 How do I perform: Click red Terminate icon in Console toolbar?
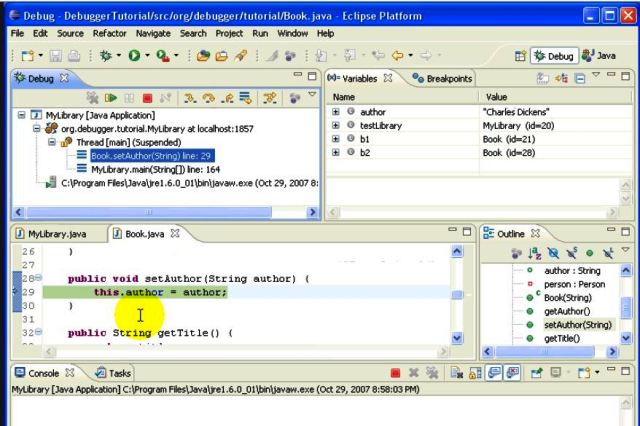[395, 373]
